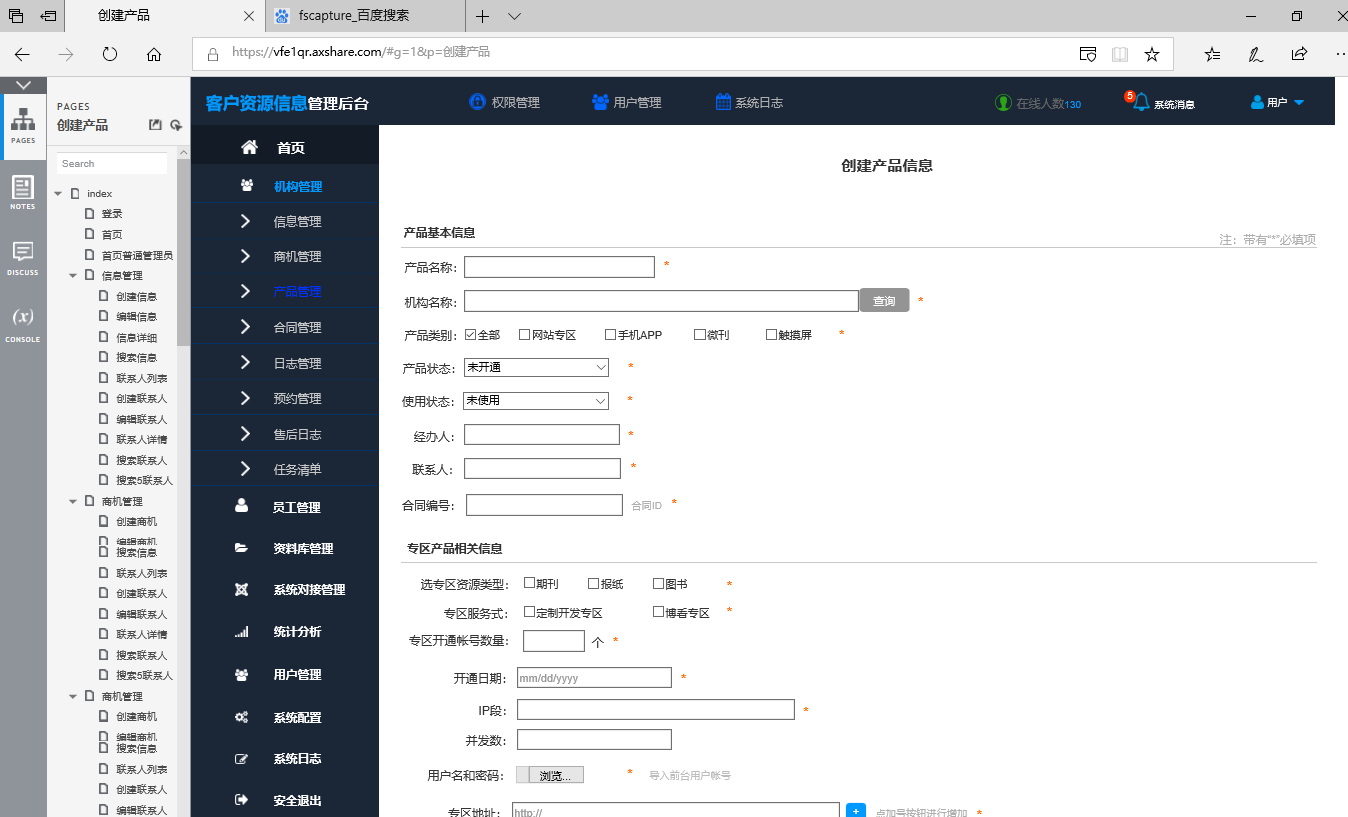Open 首页普通管理员 page in tree

(137, 255)
